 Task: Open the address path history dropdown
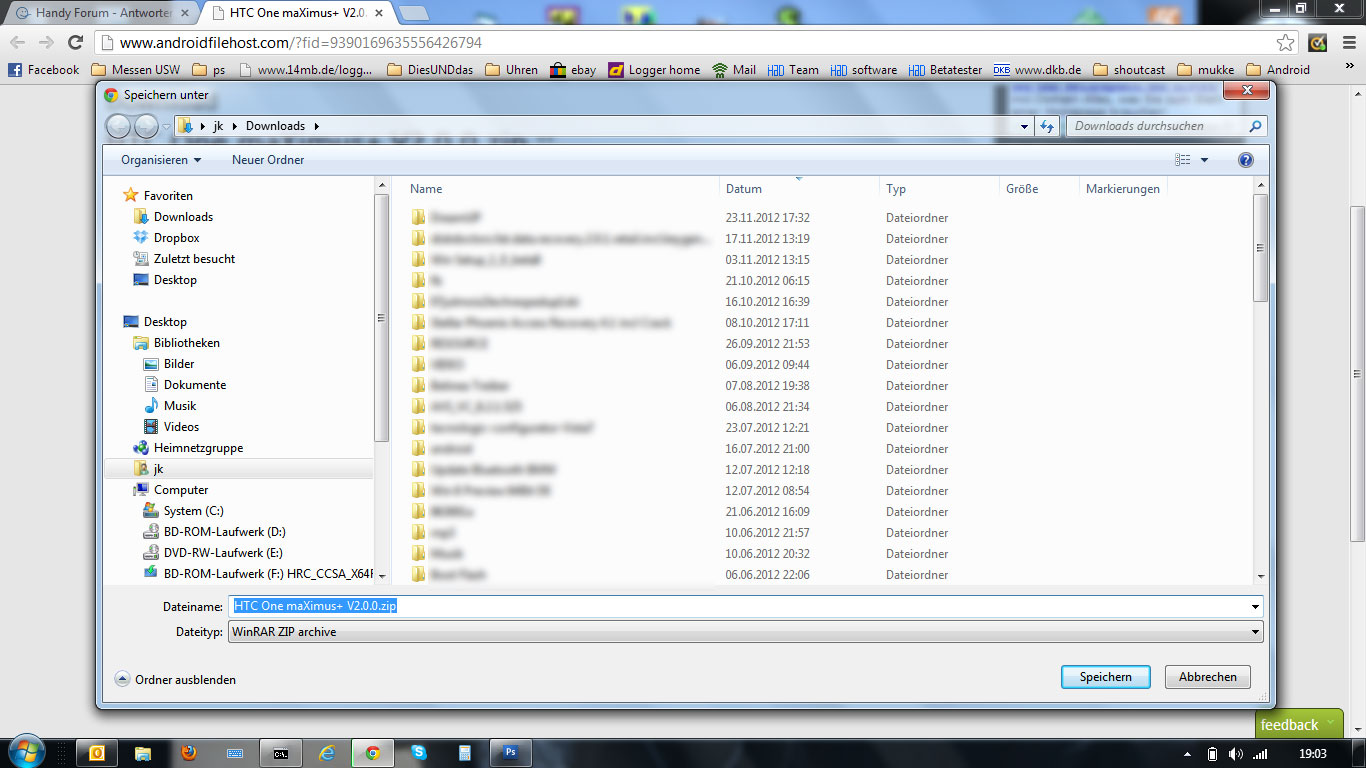tap(1024, 126)
